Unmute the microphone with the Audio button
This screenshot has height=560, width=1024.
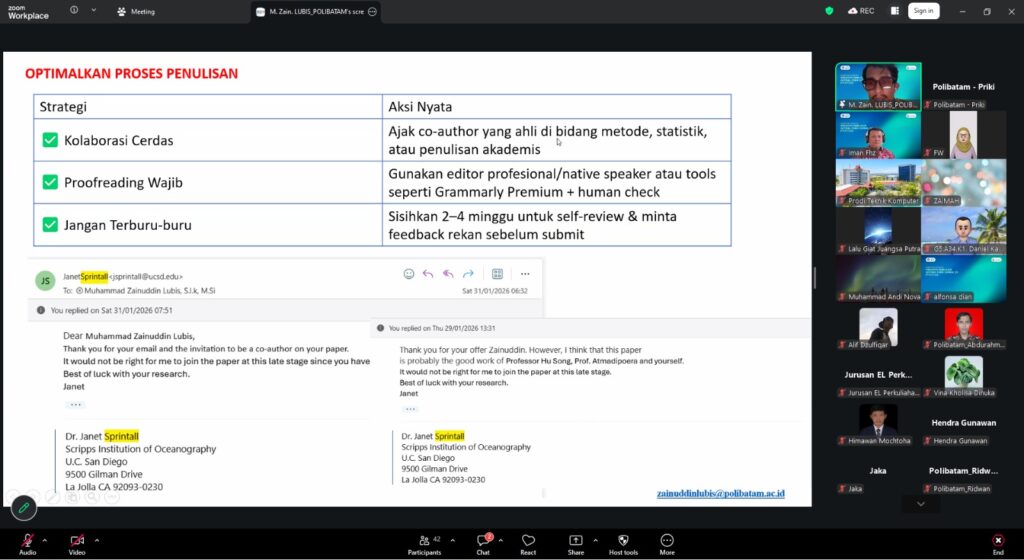[x=27, y=541]
